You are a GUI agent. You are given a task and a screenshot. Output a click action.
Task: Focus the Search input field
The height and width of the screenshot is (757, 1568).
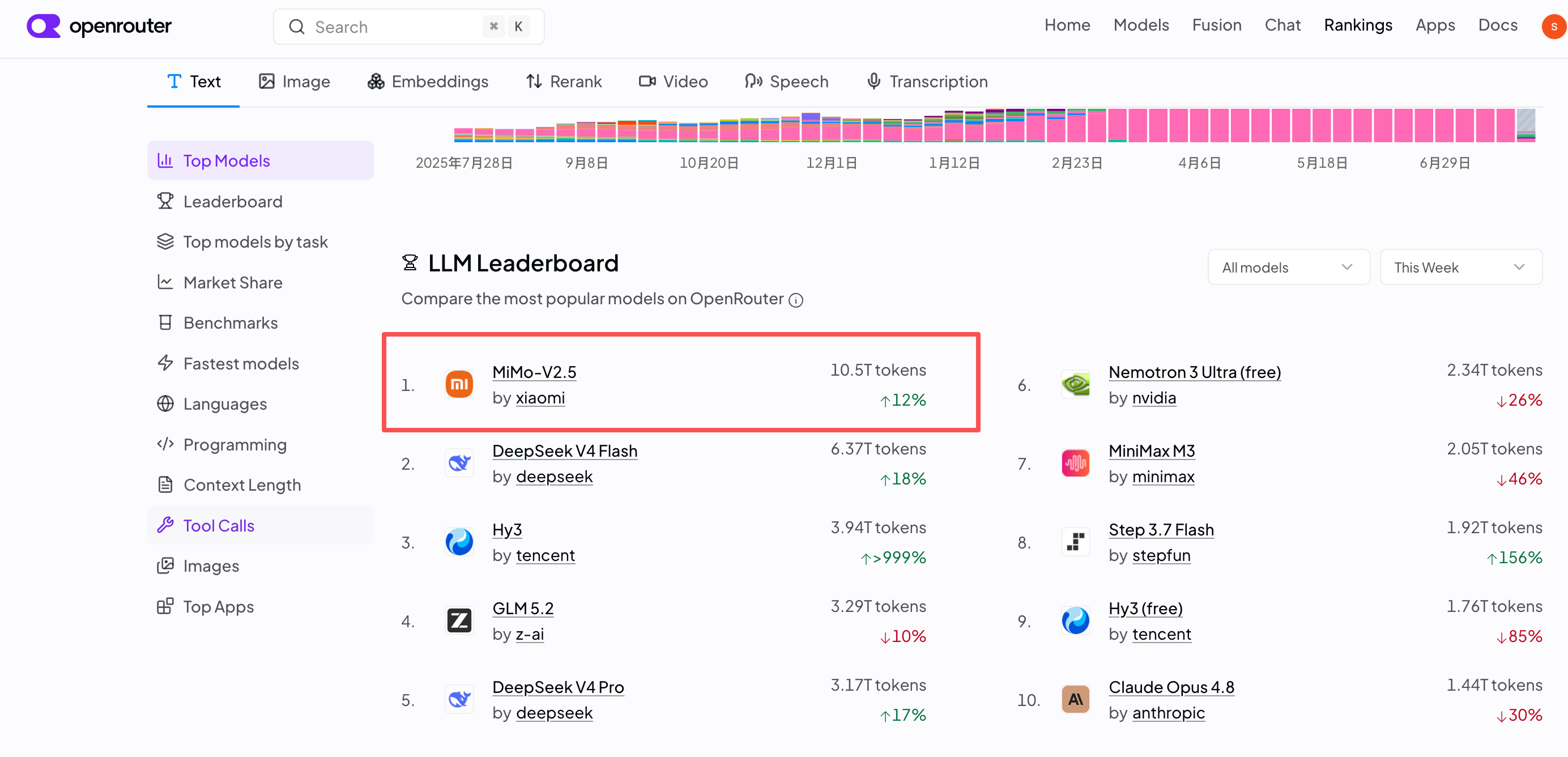click(x=408, y=27)
